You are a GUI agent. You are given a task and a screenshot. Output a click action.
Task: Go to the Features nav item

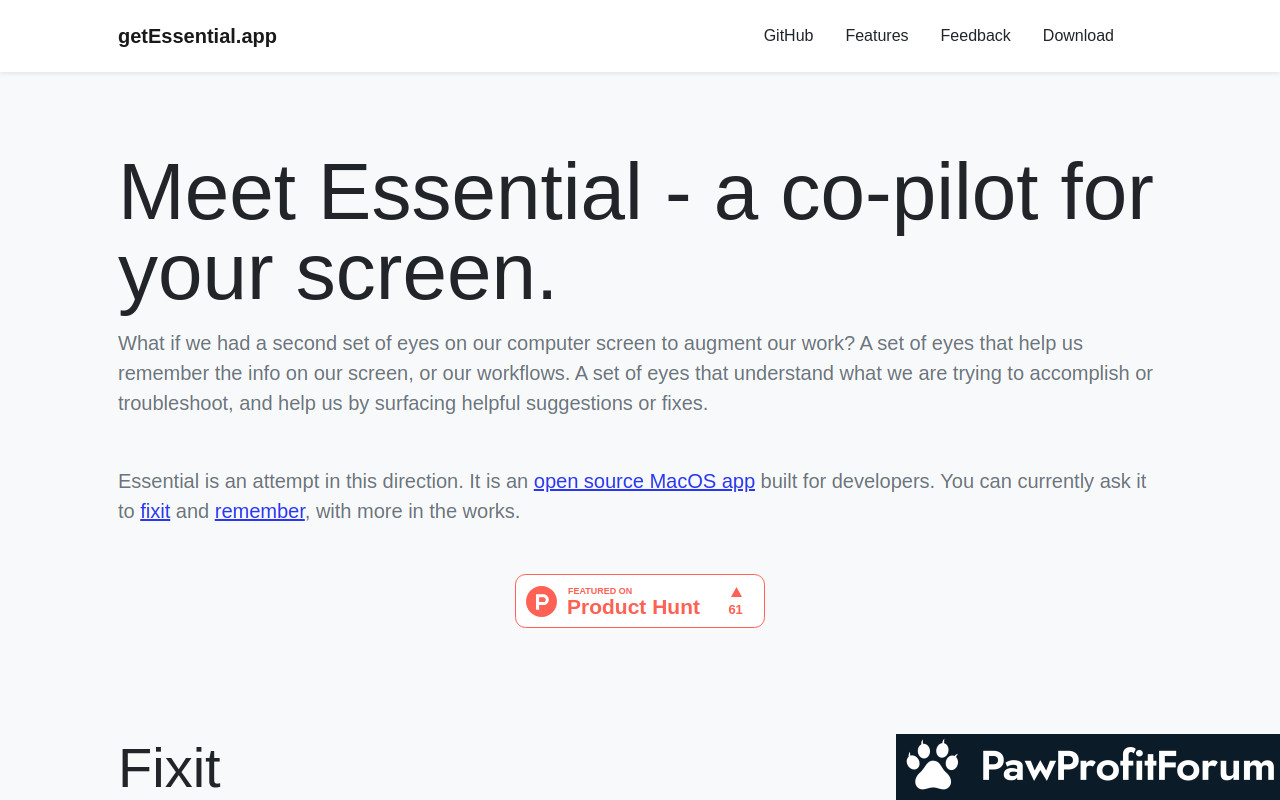(877, 36)
